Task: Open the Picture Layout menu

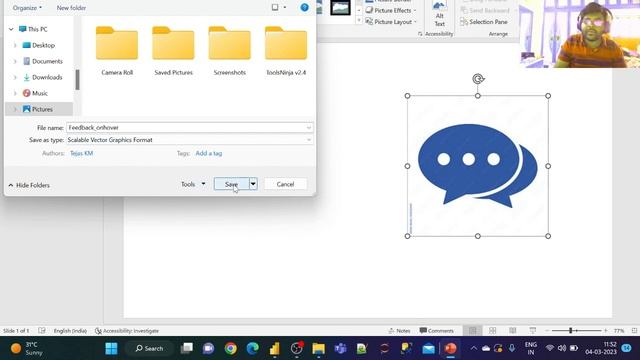Action: tap(391, 22)
